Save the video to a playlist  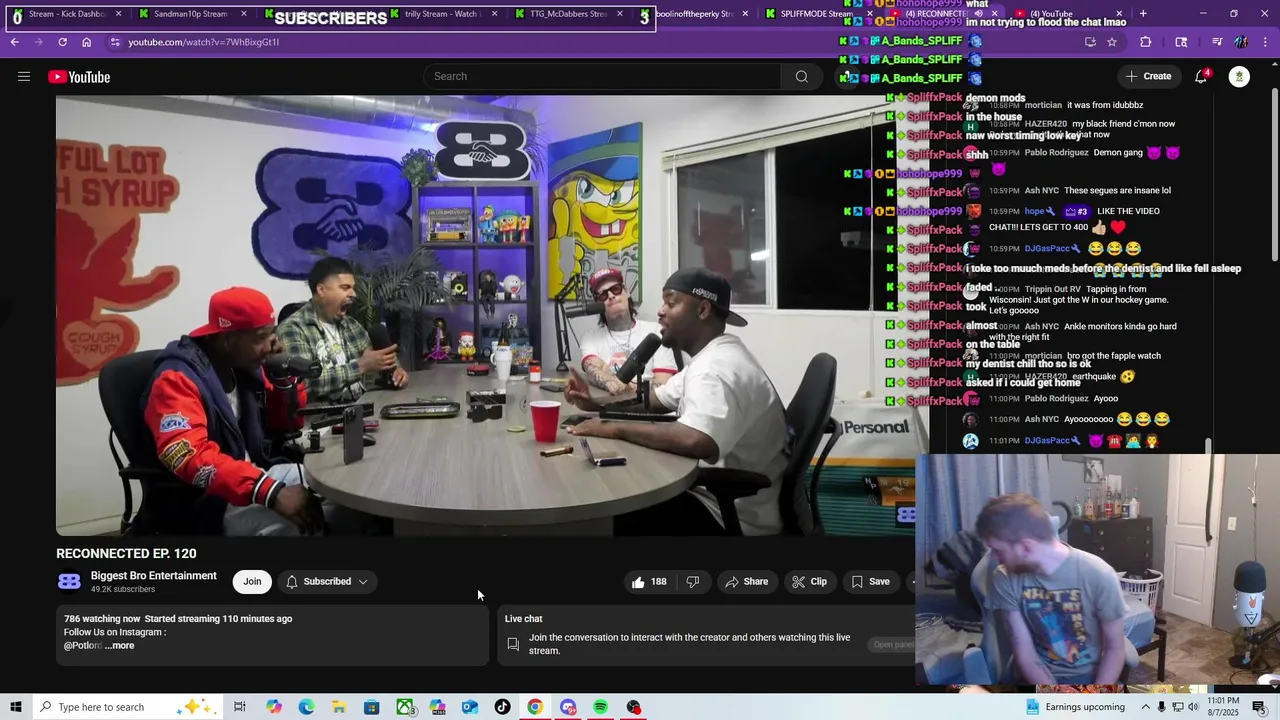pos(870,582)
